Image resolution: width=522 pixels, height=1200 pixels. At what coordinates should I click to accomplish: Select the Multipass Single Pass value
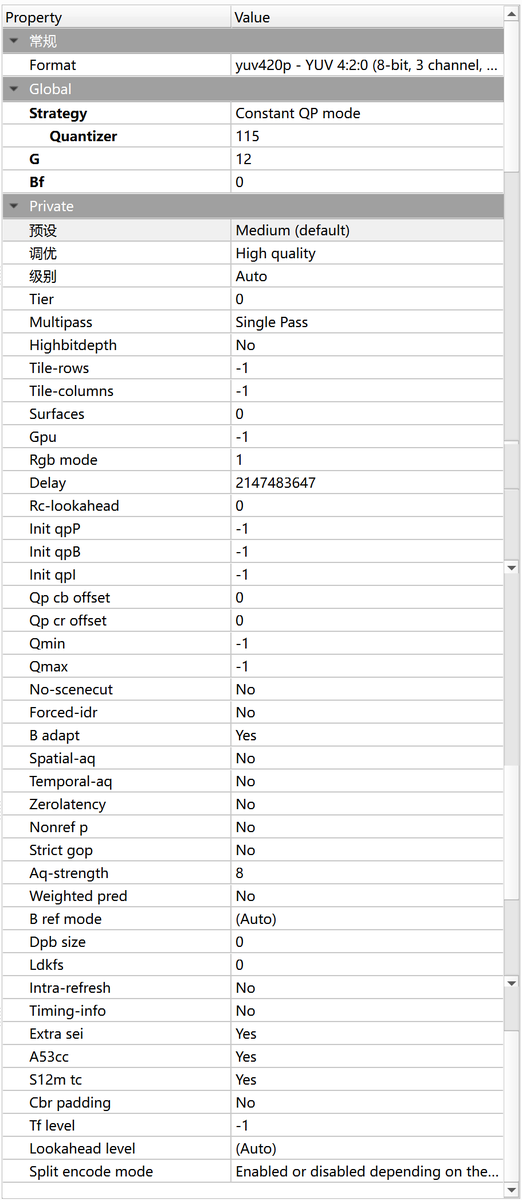(367, 322)
